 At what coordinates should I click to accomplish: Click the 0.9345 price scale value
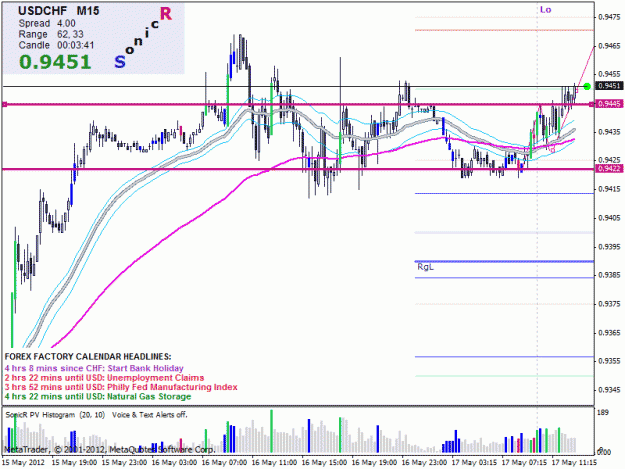tap(610, 389)
